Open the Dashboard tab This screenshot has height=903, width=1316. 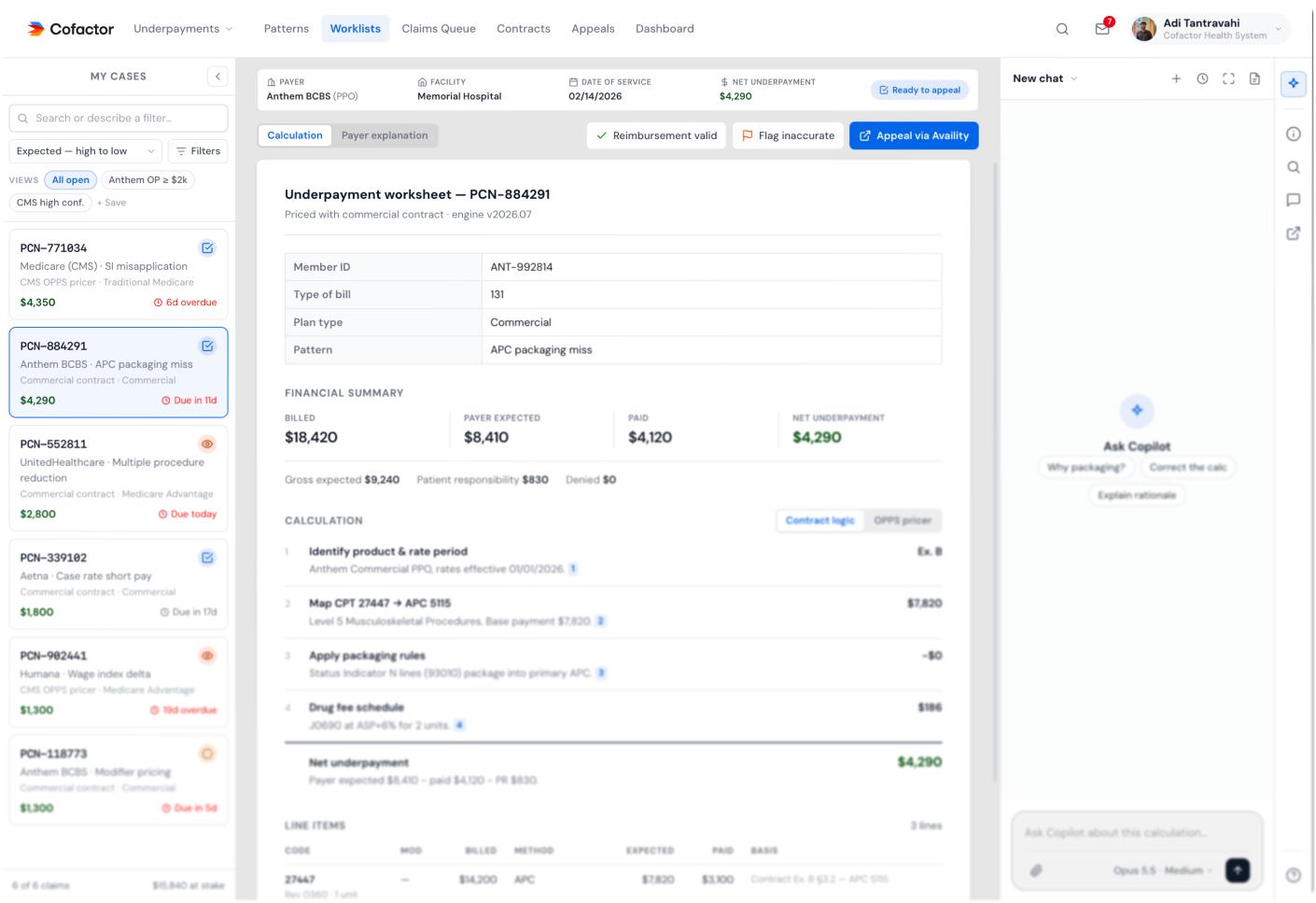click(665, 29)
